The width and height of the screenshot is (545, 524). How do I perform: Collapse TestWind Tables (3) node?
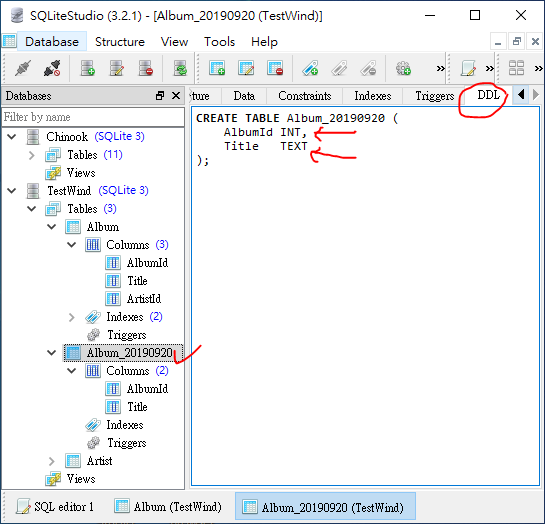pos(32,208)
